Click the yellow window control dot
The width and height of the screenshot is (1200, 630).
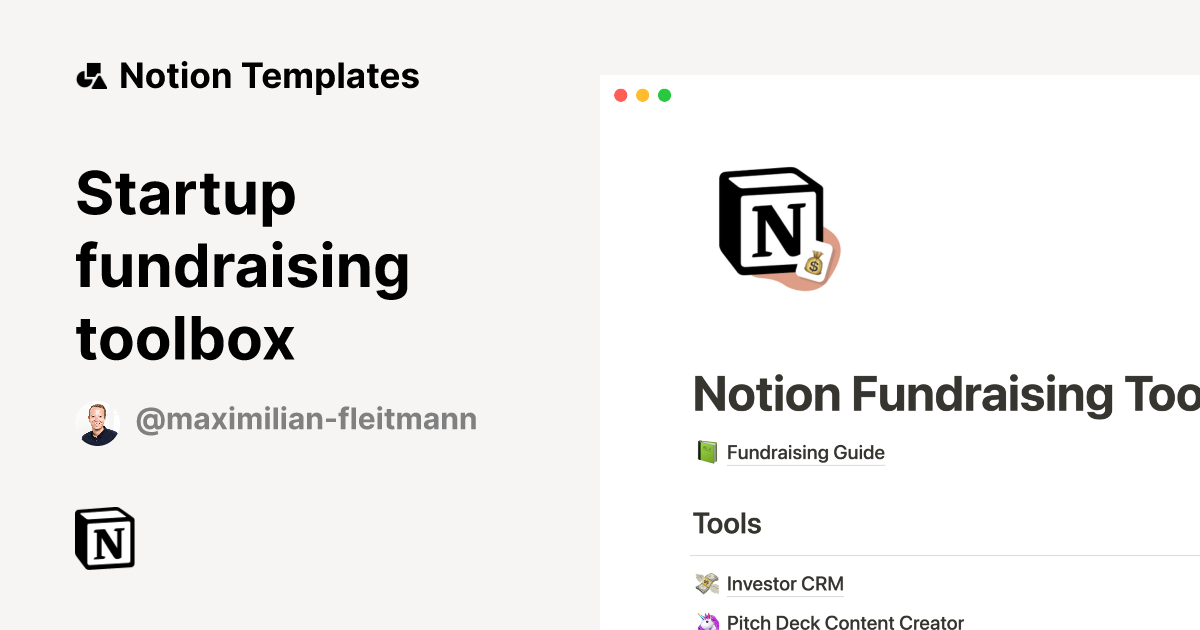click(x=642, y=94)
